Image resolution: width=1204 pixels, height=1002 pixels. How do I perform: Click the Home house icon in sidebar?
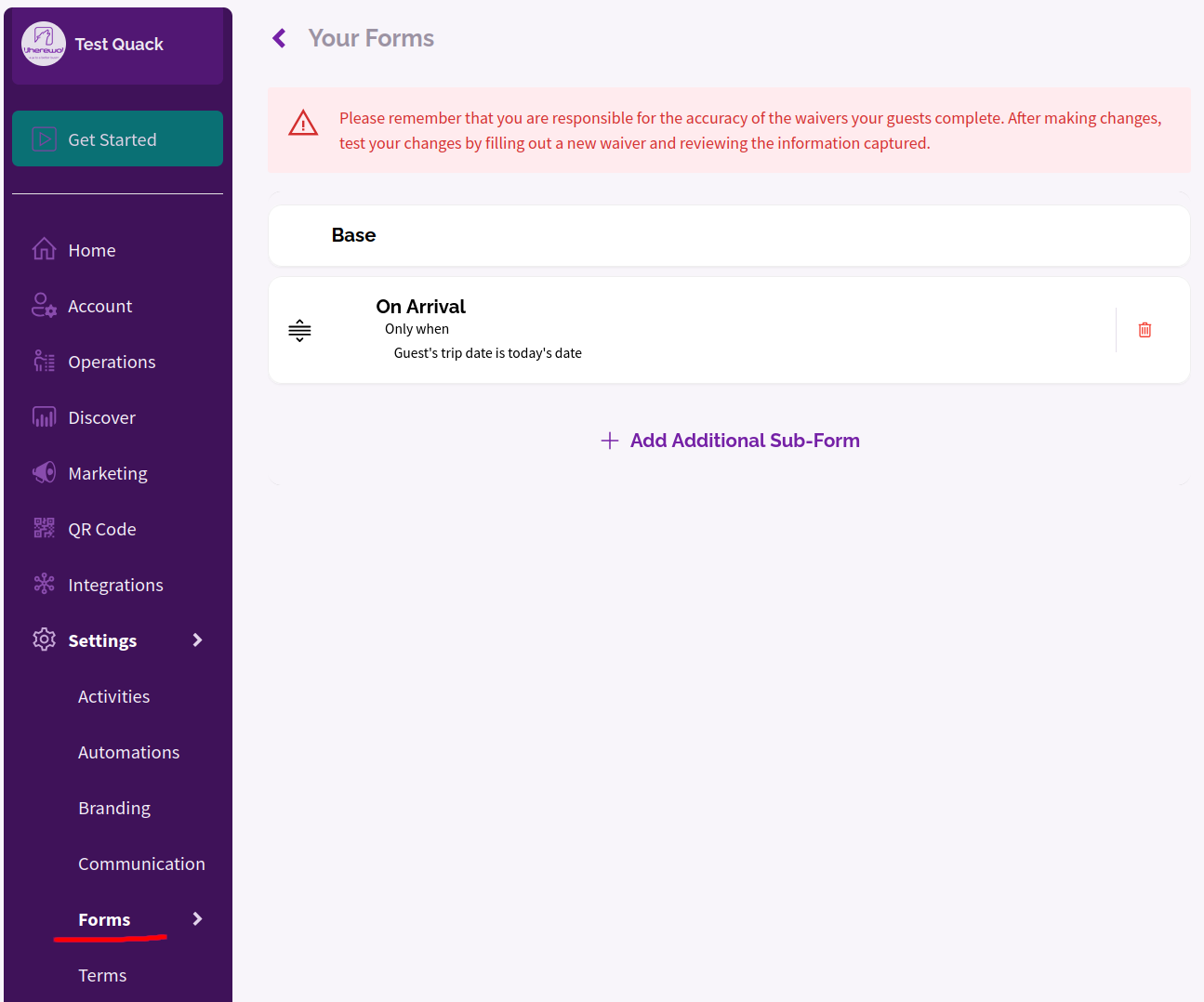[44, 249]
